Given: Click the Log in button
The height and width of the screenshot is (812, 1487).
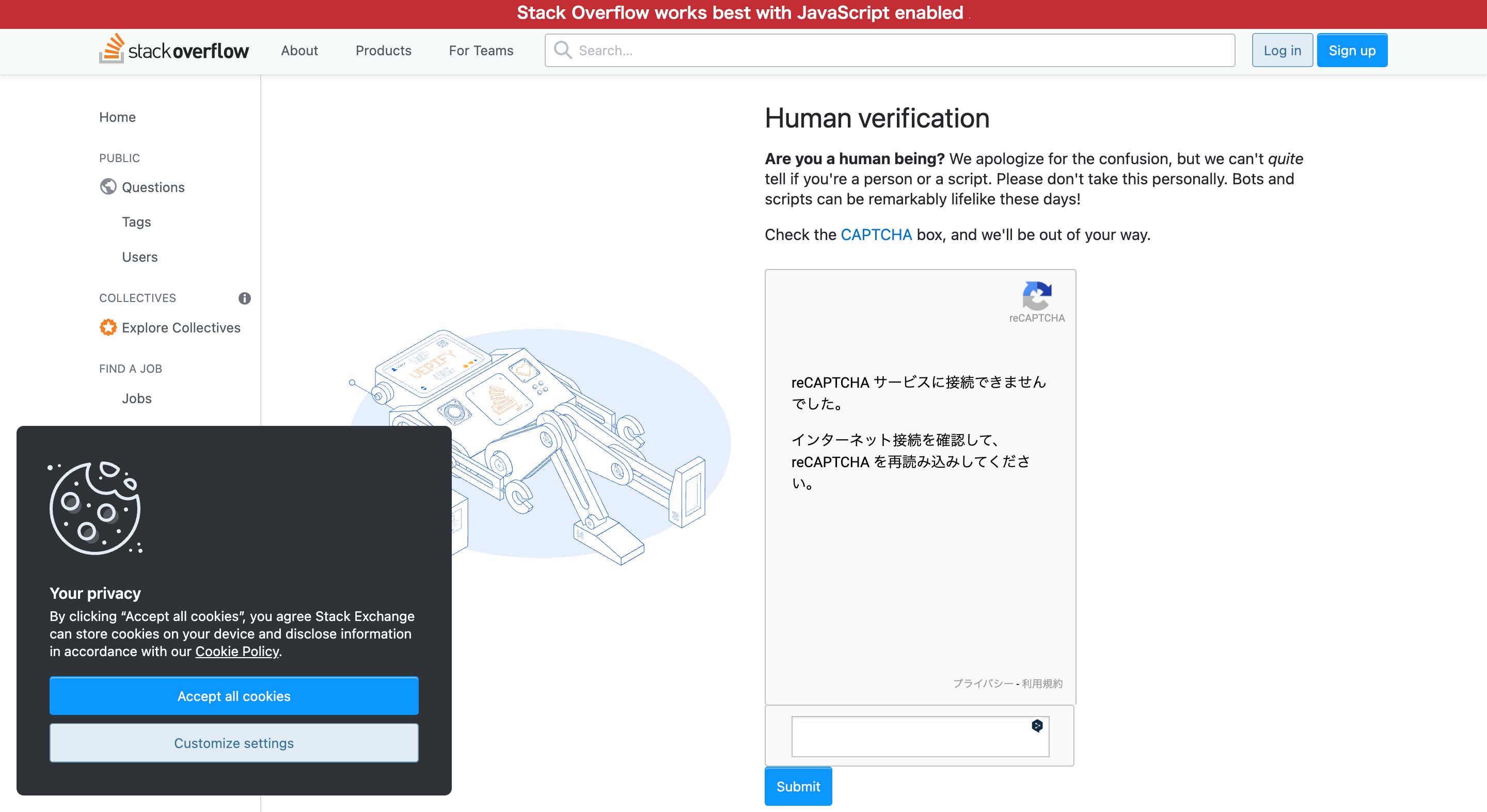Looking at the screenshot, I should (x=1282, y=50).
